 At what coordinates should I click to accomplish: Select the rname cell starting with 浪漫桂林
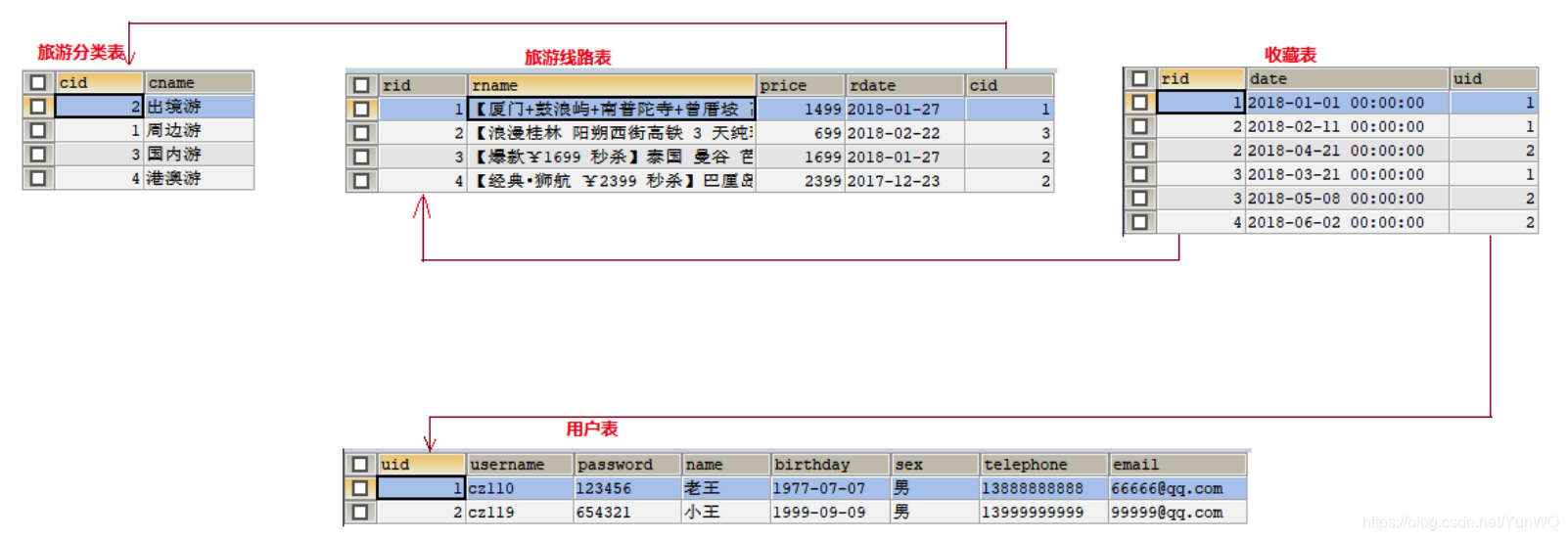point(612,133)
